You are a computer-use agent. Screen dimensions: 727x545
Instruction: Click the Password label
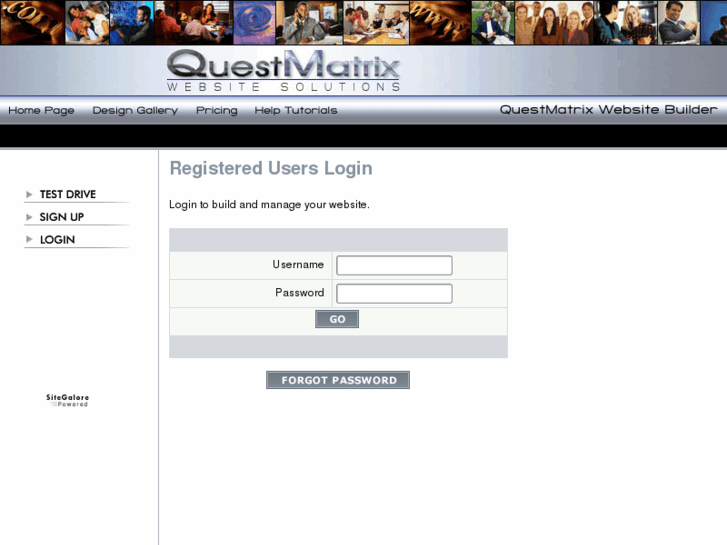300,293
